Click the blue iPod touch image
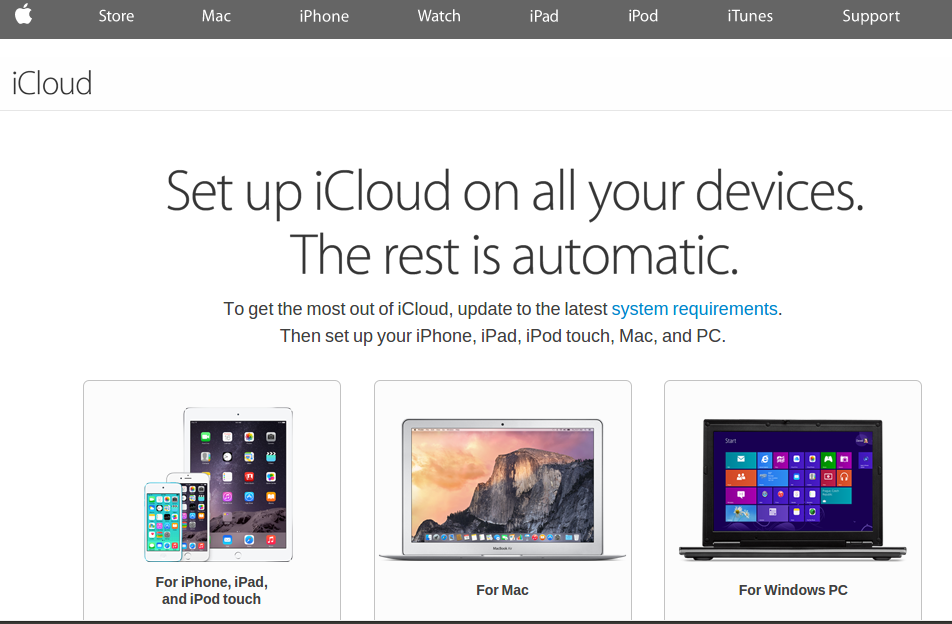Viewport: 952px width, 624px height. 163,522
